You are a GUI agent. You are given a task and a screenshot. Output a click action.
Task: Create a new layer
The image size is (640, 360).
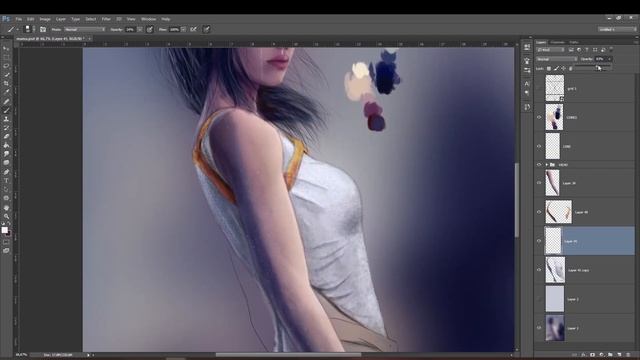619,355
